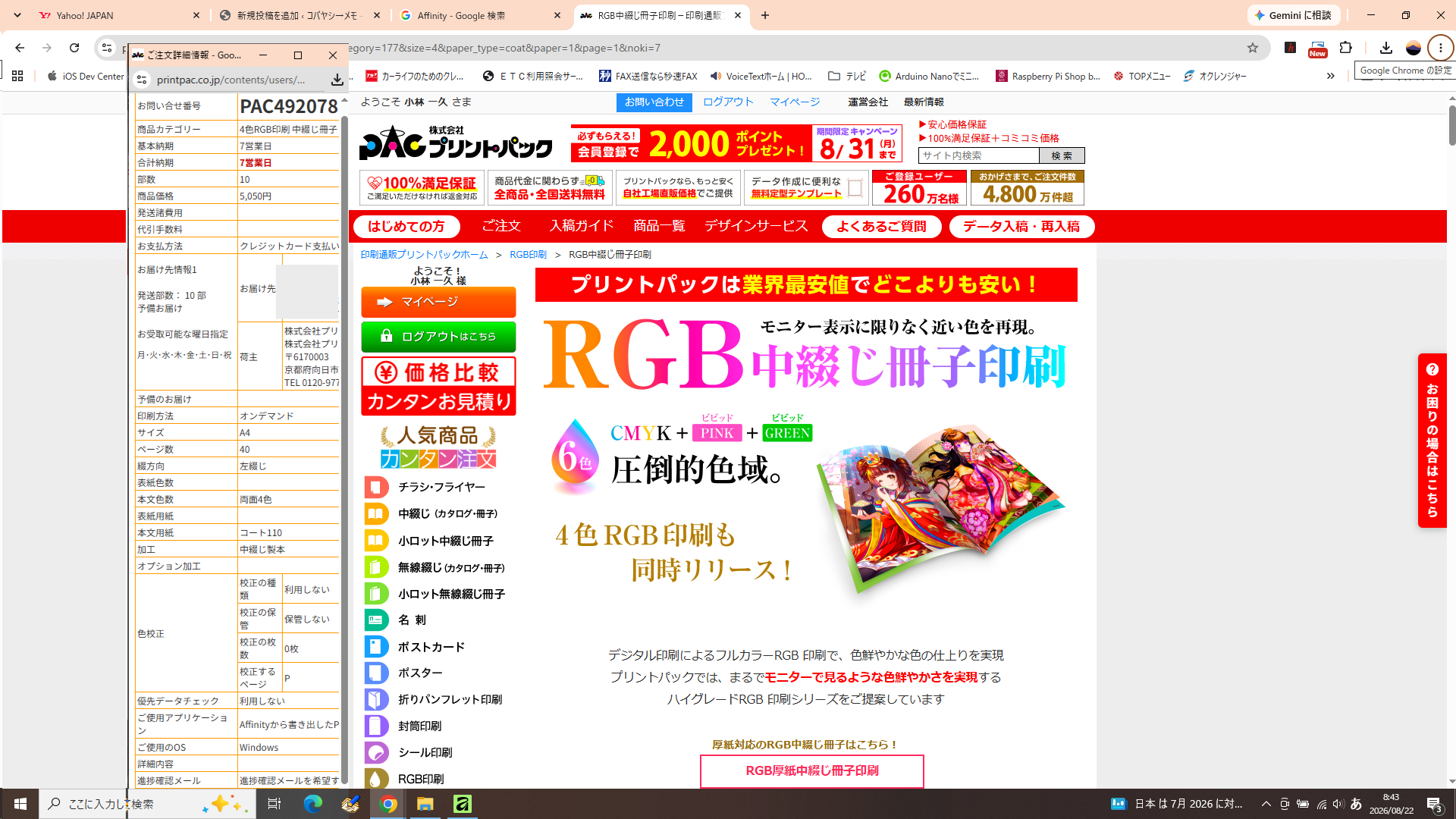Open Chrome downloads icon in toolbar

click(x=1386, y=48)
